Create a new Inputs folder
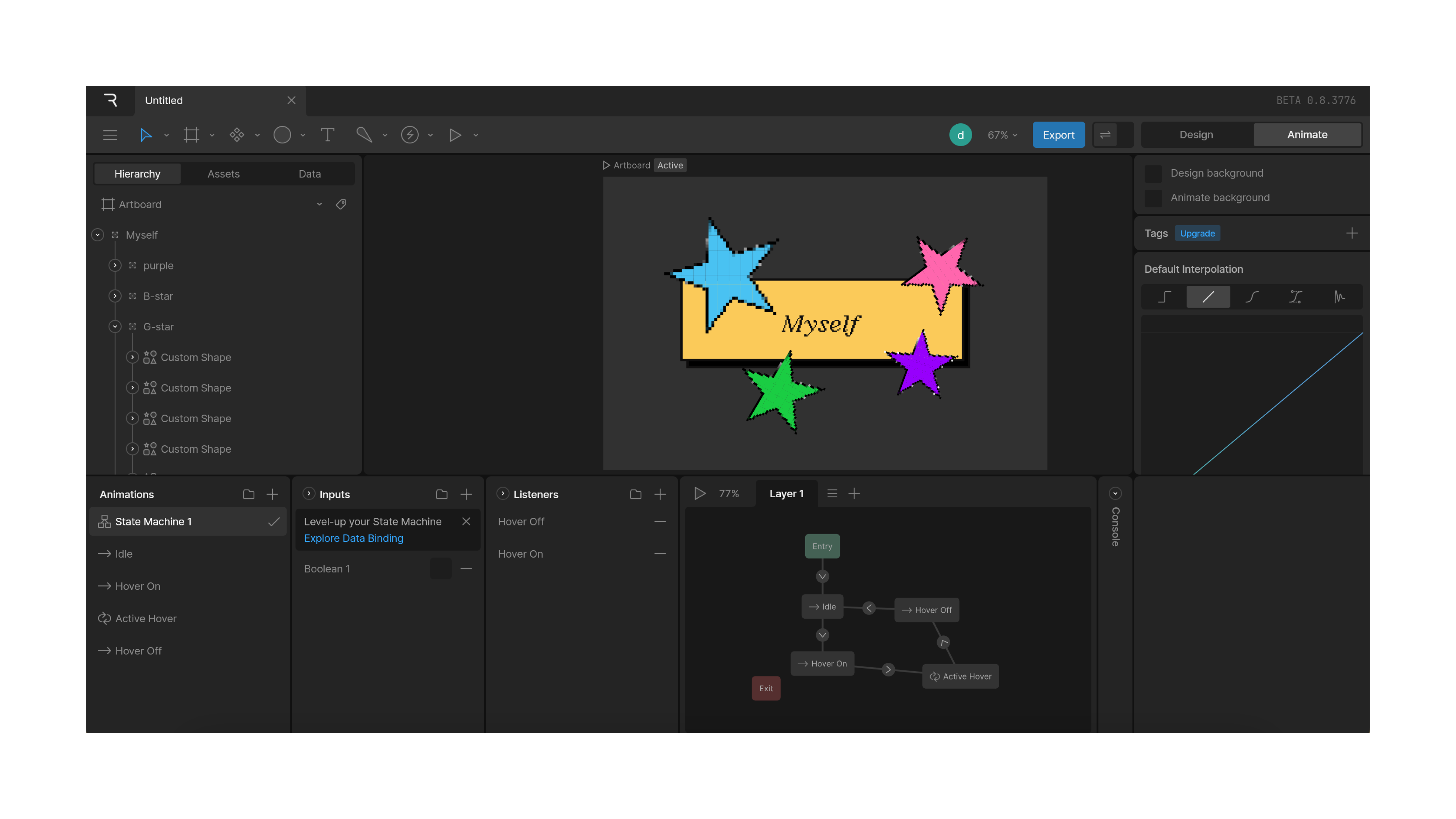The width and height of the screenshot is (1456, 819). (441, 495)
